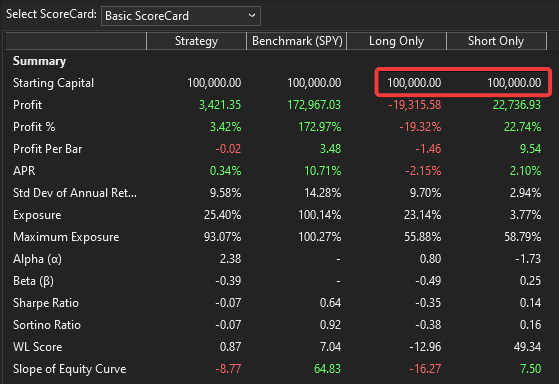Click Strategy APR value 0.34%
This screenshot has width=559, height=384.
[x=226, y=171]
